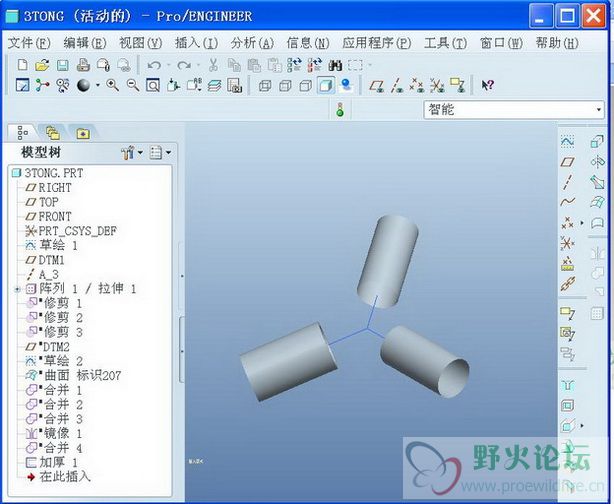
Task: Click the context help arrow icon
Action: click(x=488, y=85)
